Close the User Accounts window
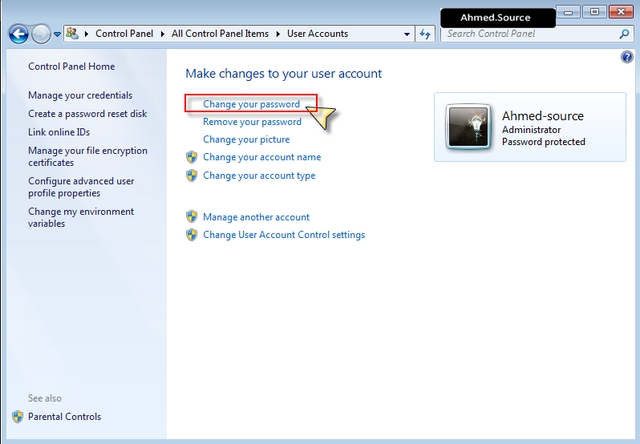The image size is (640, 444). point(621,12)
